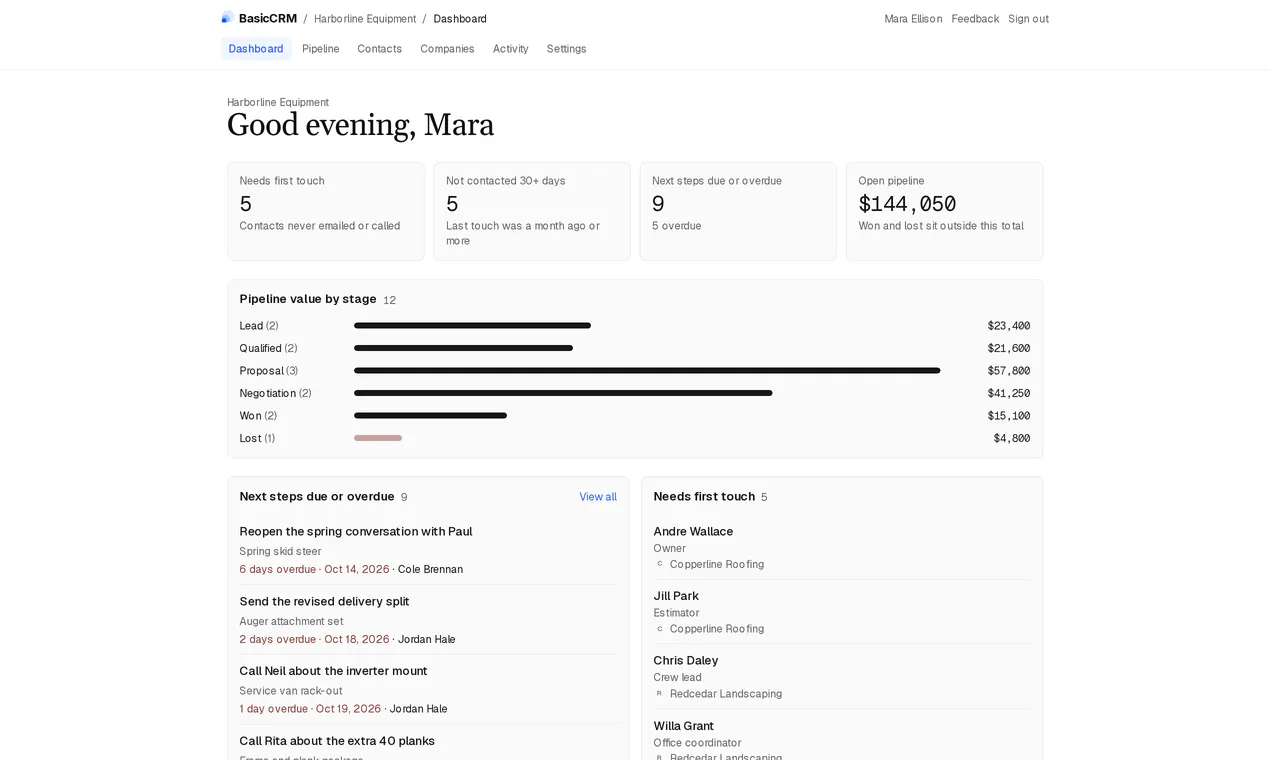The height and width of the screenshot is (760, 1270).
Task: Open the Activity tab
Action: [x=510, y=49]
